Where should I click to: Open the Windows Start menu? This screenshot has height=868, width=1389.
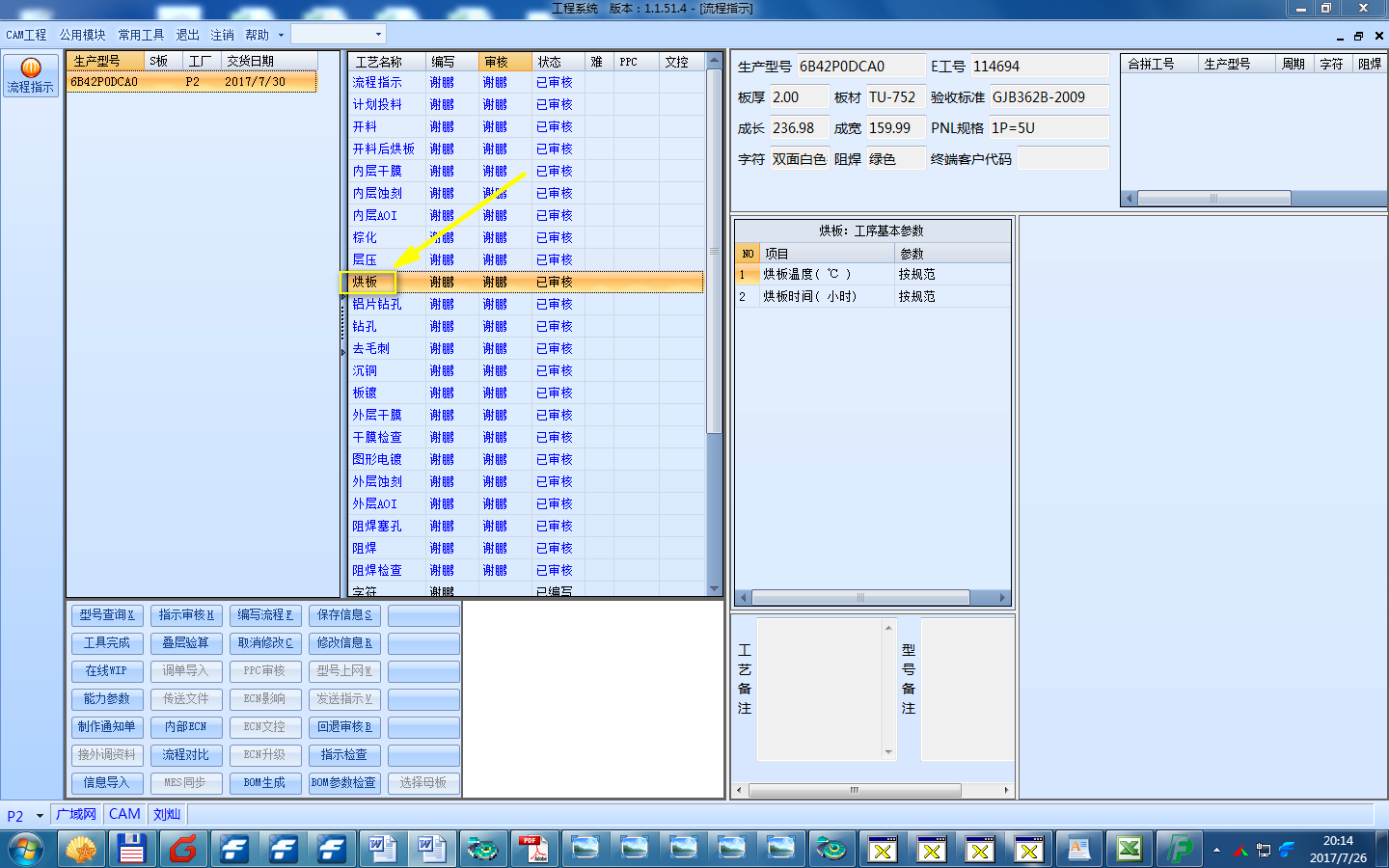coord(26,850)
